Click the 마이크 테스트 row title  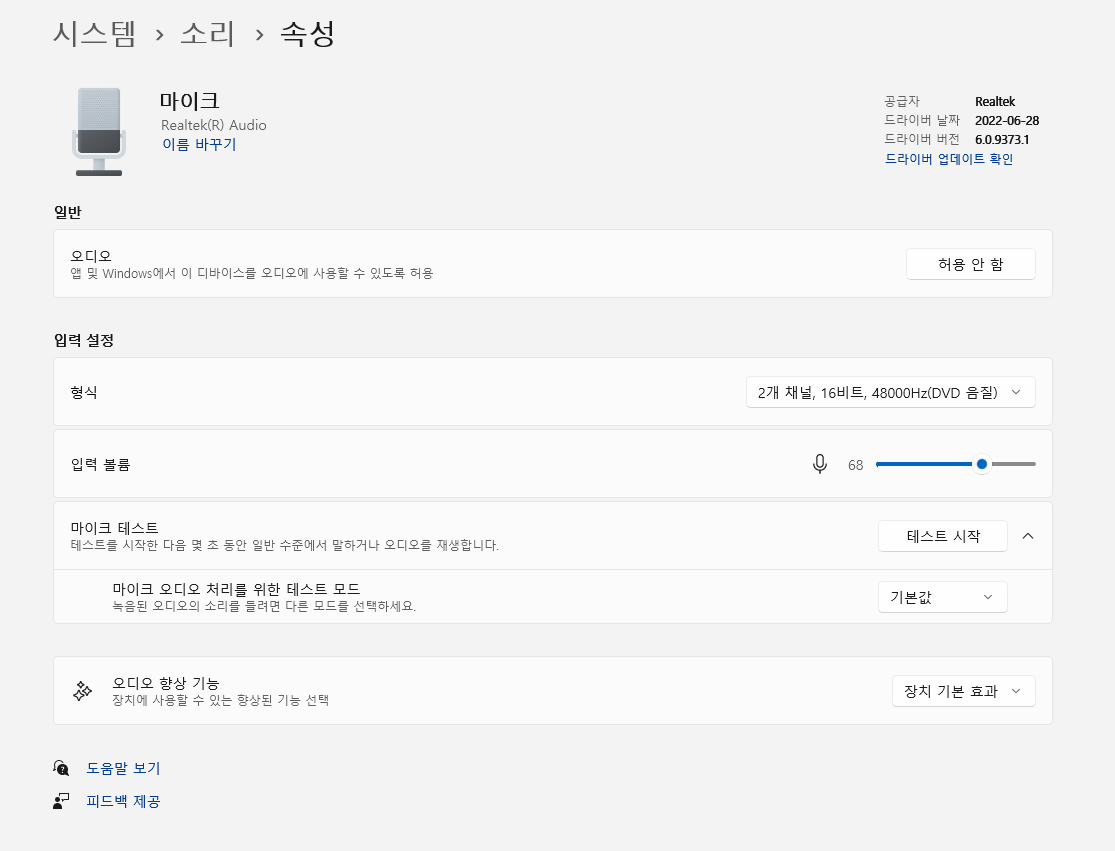point(114,528)
